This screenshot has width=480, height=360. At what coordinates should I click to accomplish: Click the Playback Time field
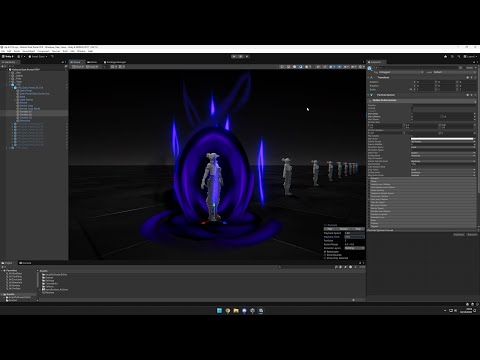click(x=354, y=237)
